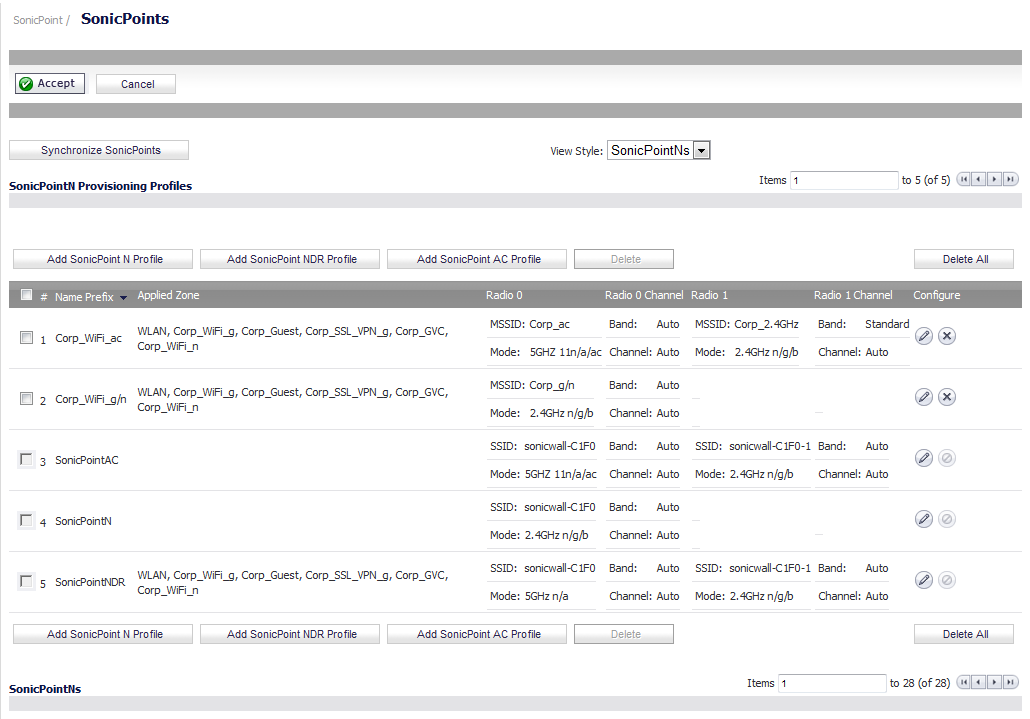This screenshot has width=1030, height=719.
Task: Check the box for SonicPointNDR row
Action: [x=26, y=581]
